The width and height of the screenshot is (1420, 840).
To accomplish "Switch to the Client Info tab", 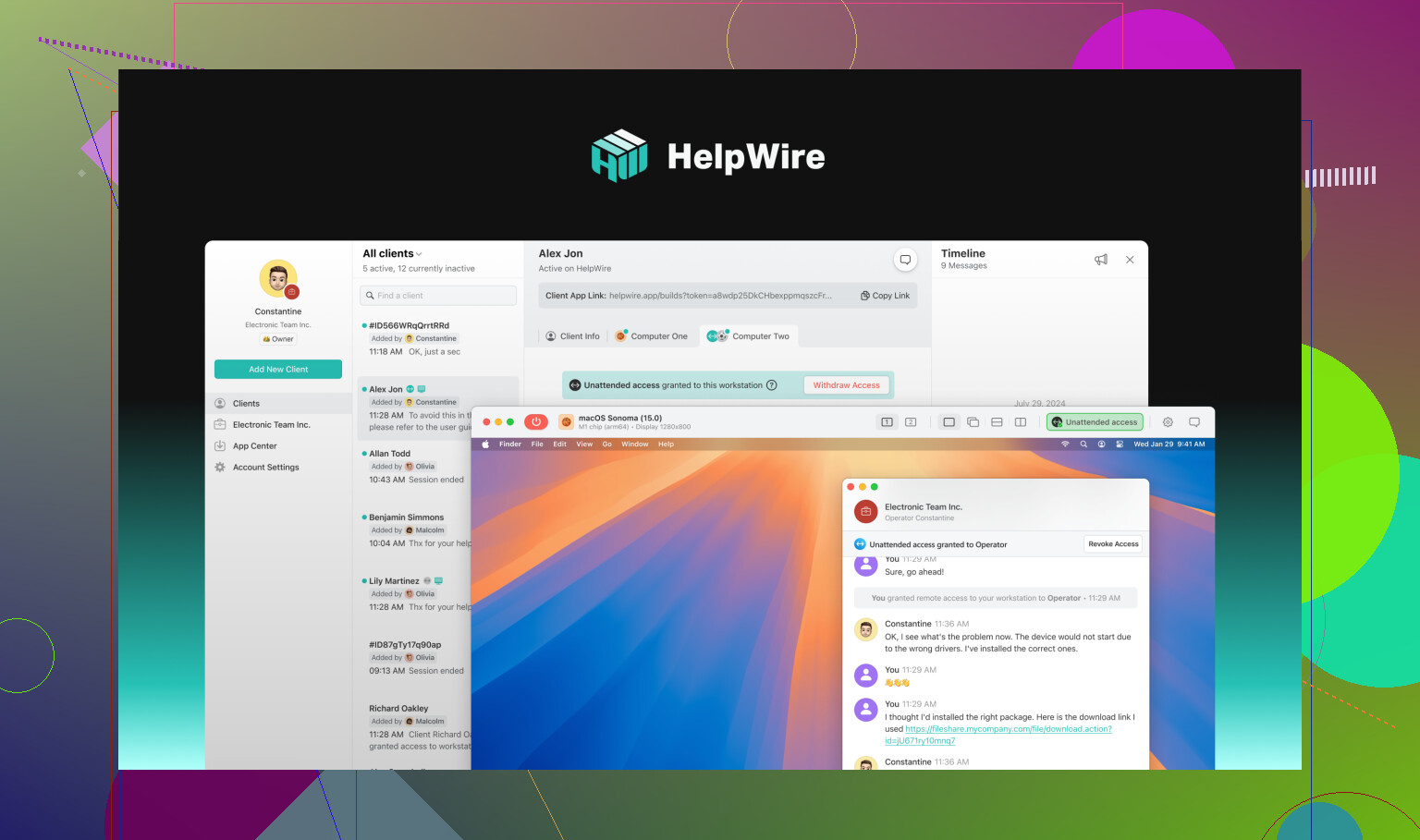I will coord(572,335).
